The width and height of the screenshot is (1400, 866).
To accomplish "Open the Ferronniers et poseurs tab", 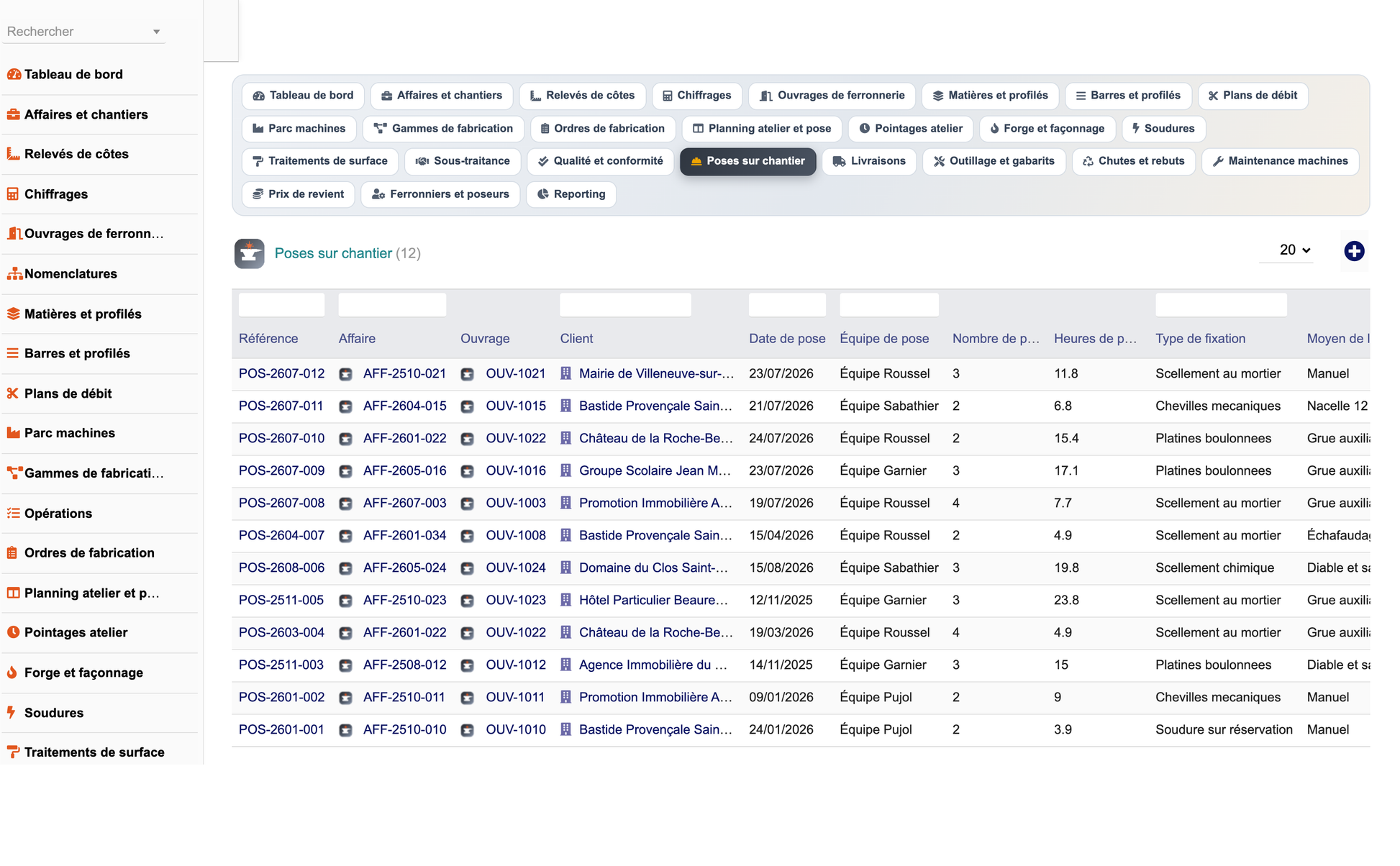I will pyautogui.click(x=440, y=194).
